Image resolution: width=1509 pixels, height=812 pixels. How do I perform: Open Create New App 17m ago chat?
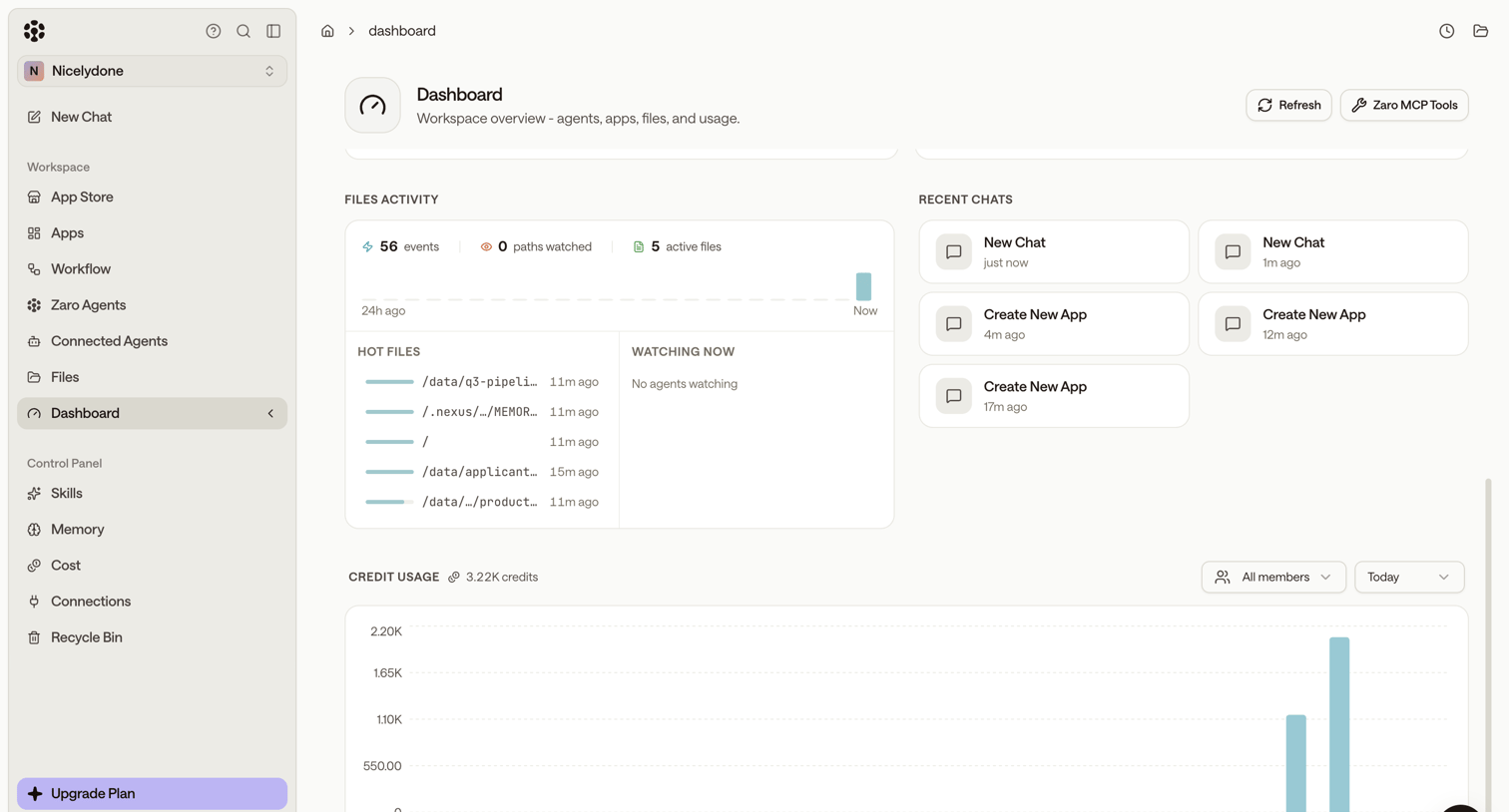pyautogui.click(x=1054, y=396)
